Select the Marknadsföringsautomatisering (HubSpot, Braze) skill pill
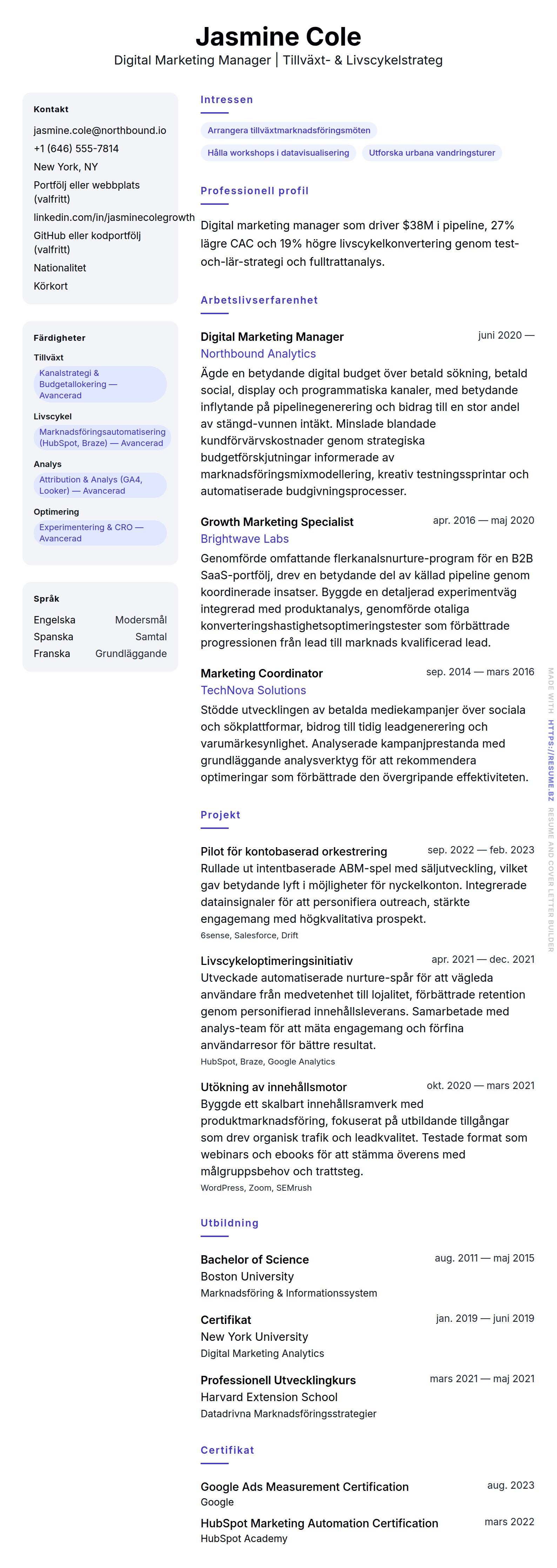This screenshot has height=1568, width=557. tap(102, 437)
